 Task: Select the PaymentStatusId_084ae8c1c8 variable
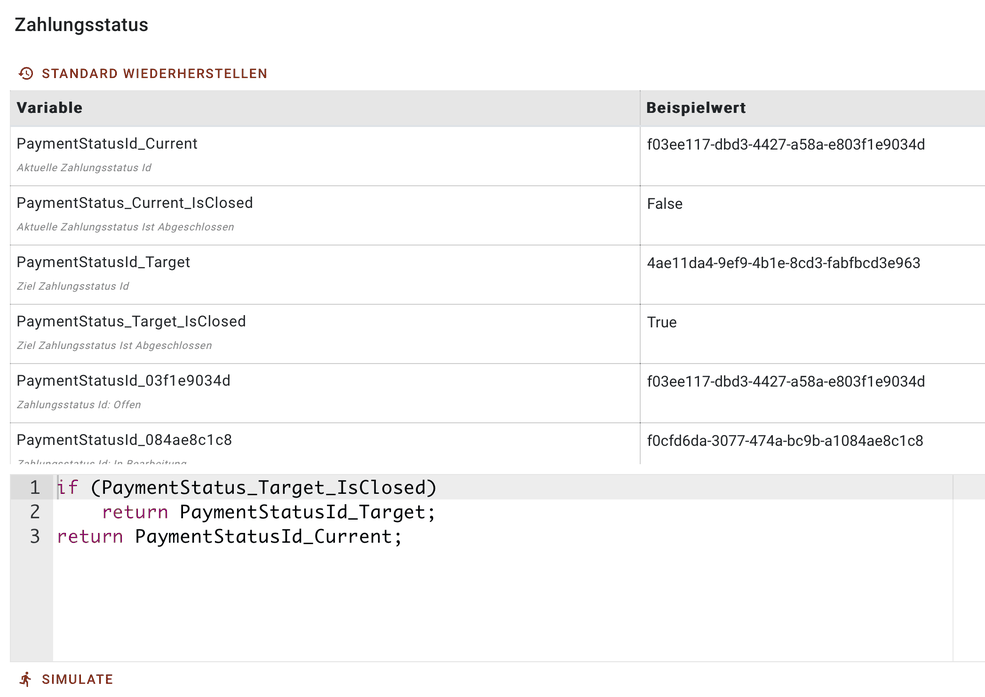(x=124, y=440)
